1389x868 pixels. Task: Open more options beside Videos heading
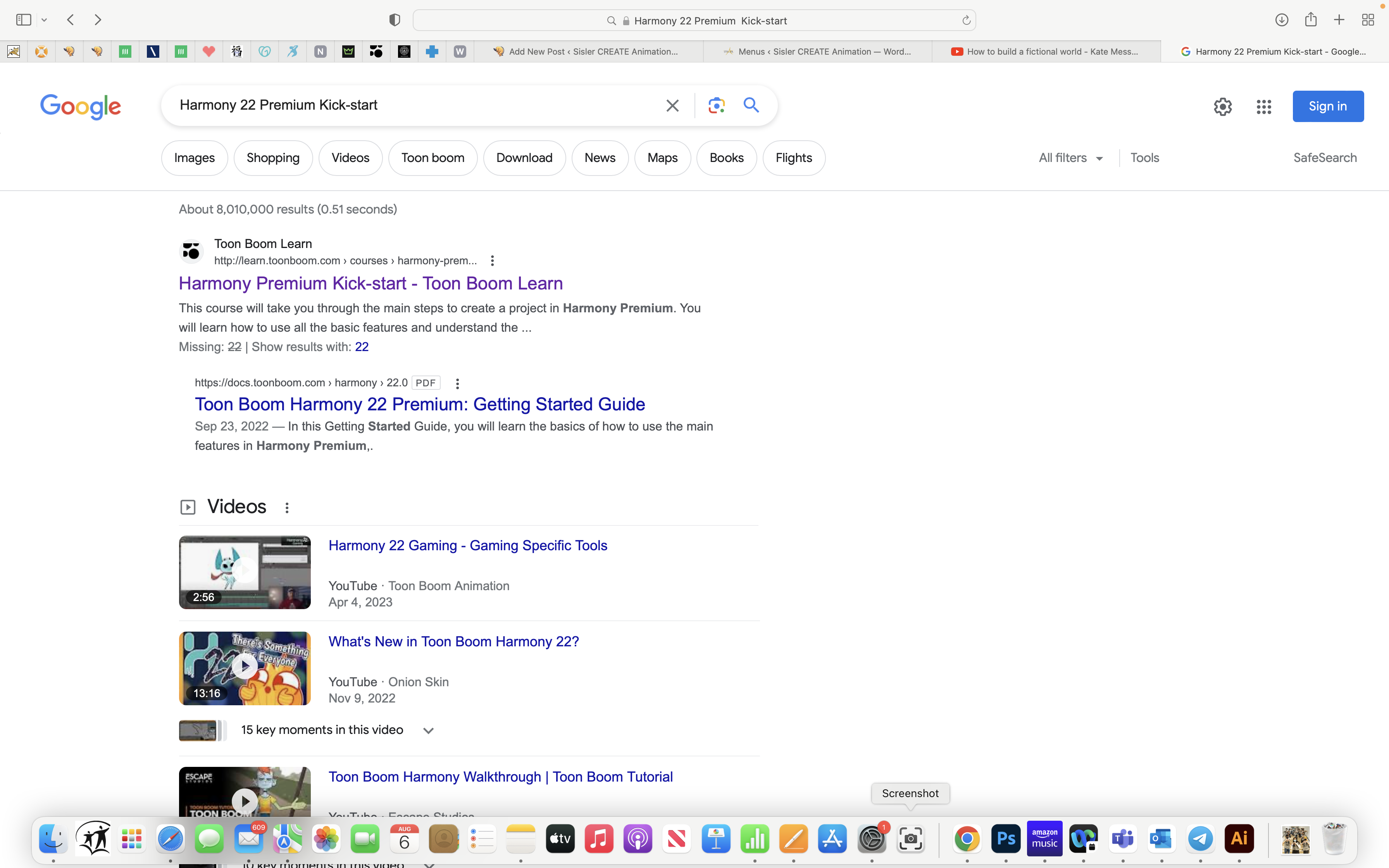tap(287, 508)
